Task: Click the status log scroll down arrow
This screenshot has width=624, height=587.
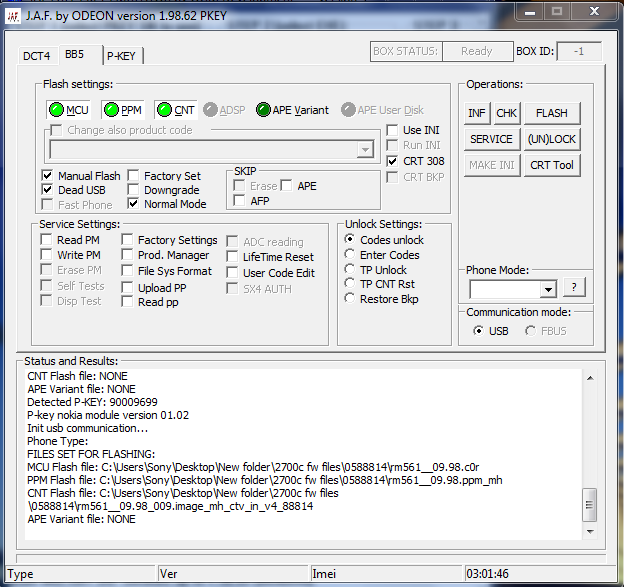Action: (x=590, y=532)
